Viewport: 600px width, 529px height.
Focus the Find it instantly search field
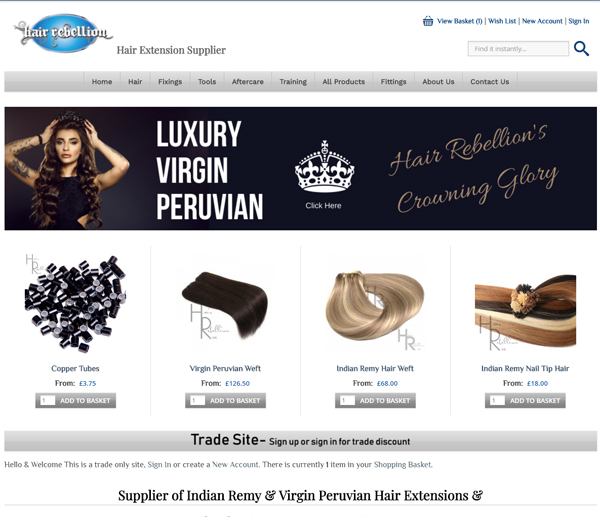pyautogui.click(x=518, y=49)
